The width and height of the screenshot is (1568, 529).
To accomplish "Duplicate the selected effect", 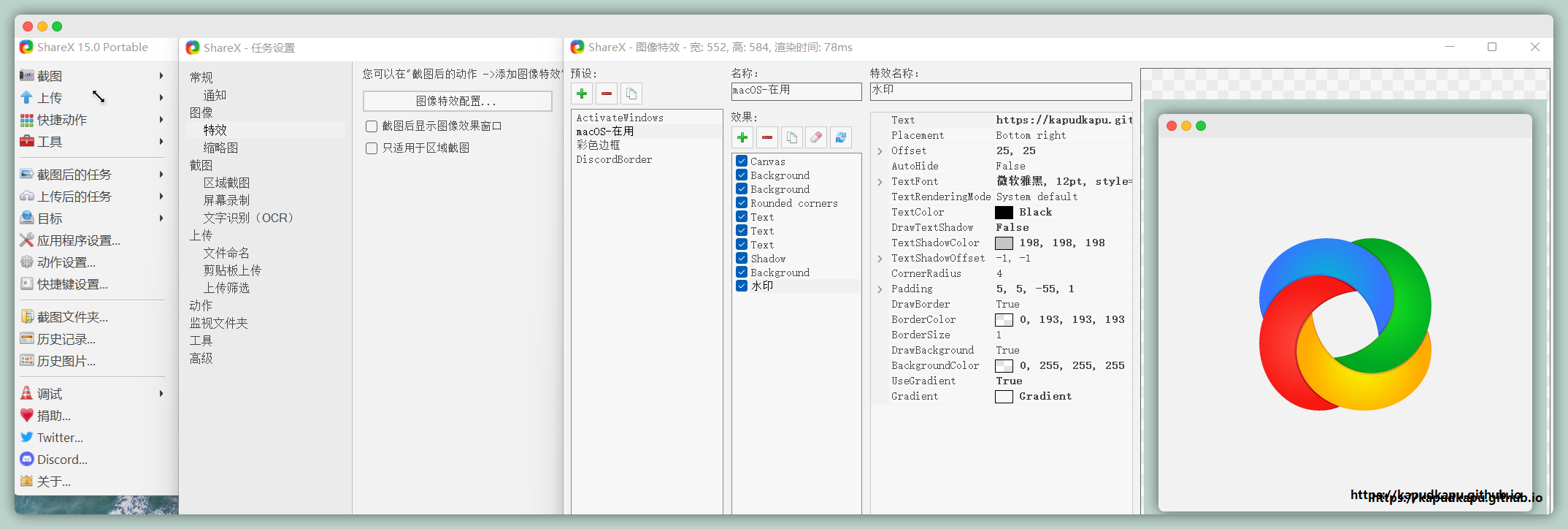I will coord(791,137).
